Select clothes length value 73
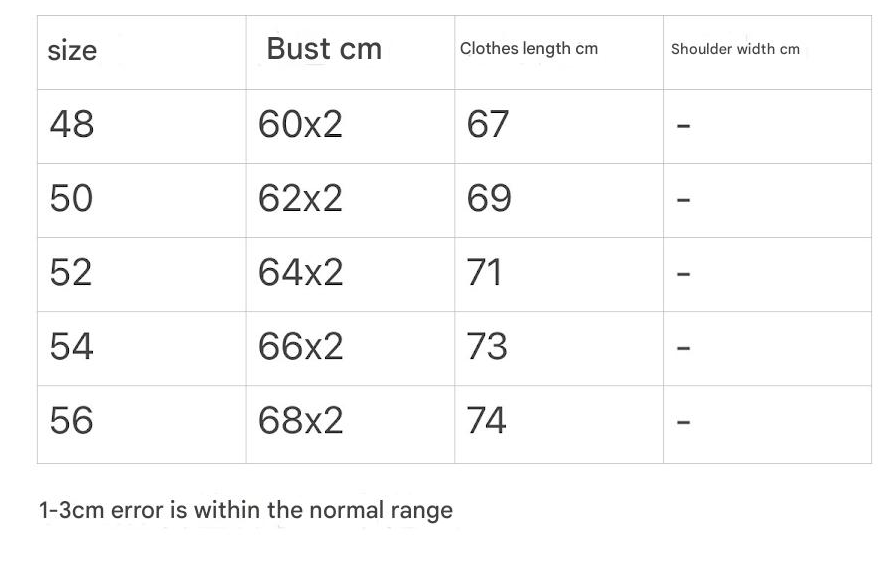 coord(488,346)
